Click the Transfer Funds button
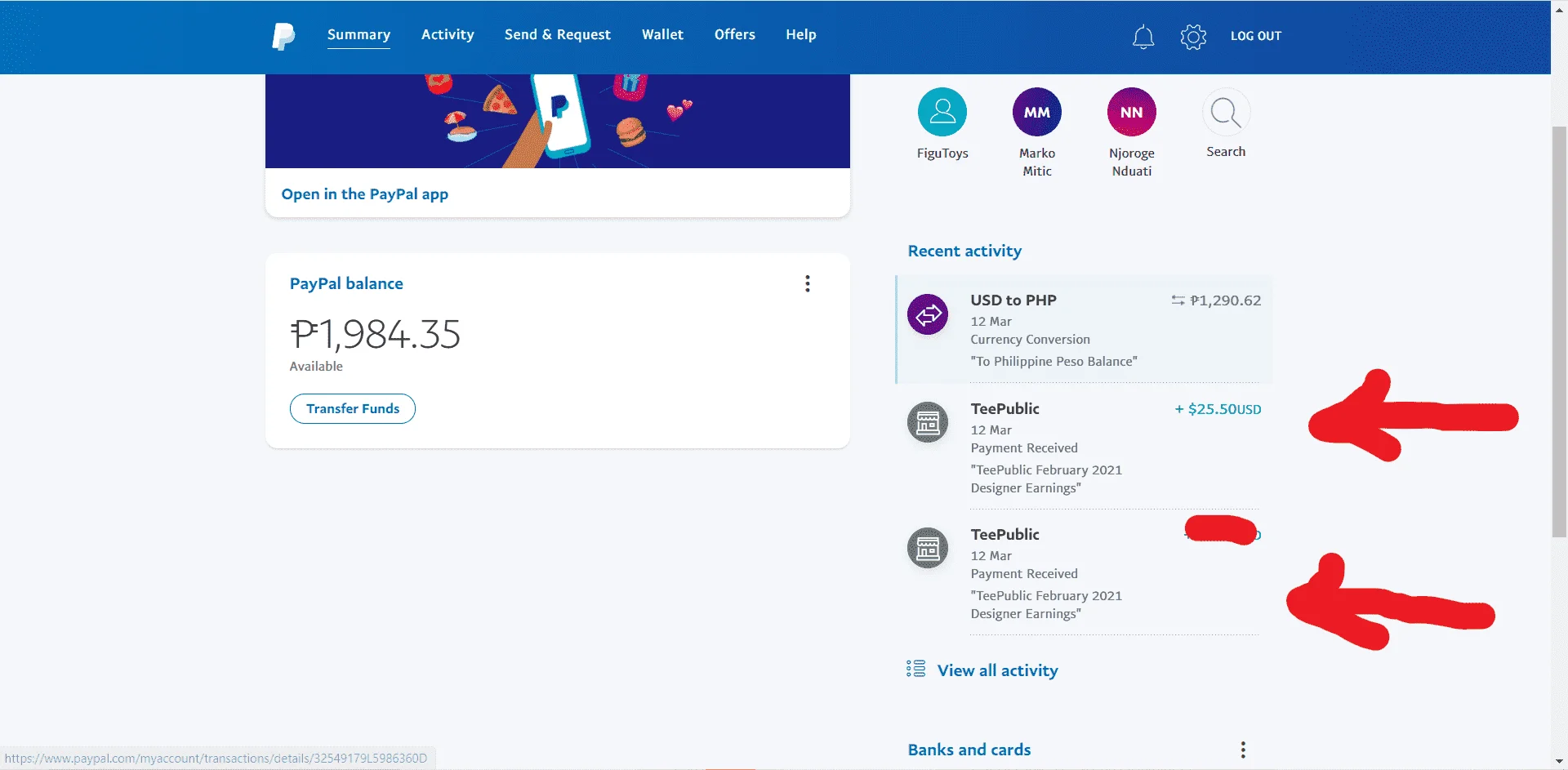The width and height of the screenshot is (1568, 770). click(x=353, y=408)
